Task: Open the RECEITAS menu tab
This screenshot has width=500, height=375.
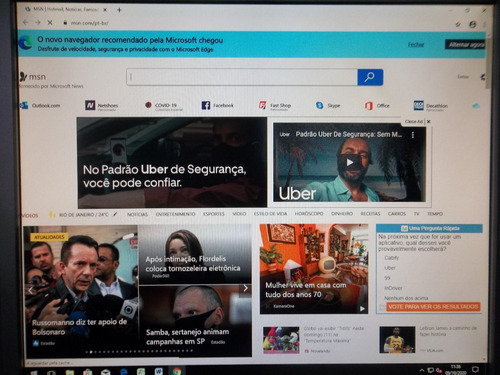Action: (x=370, y=213)
